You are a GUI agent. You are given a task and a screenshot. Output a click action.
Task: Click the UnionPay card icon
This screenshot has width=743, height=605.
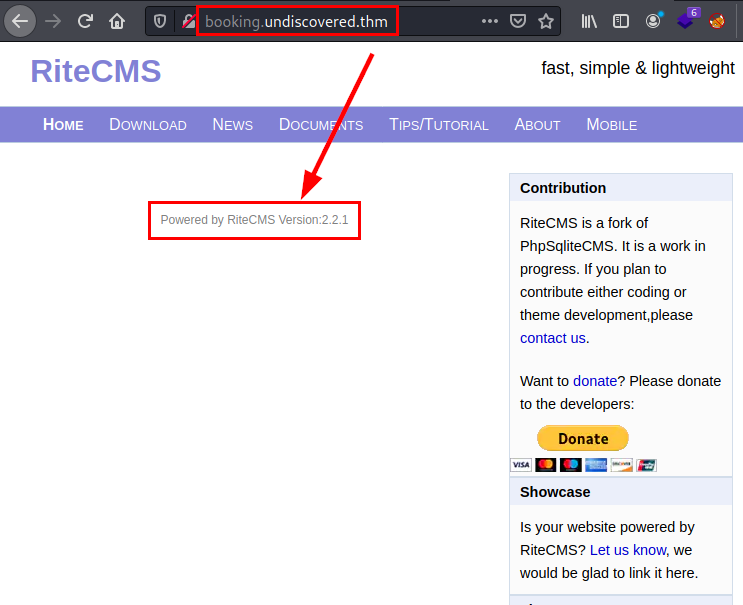646,465
